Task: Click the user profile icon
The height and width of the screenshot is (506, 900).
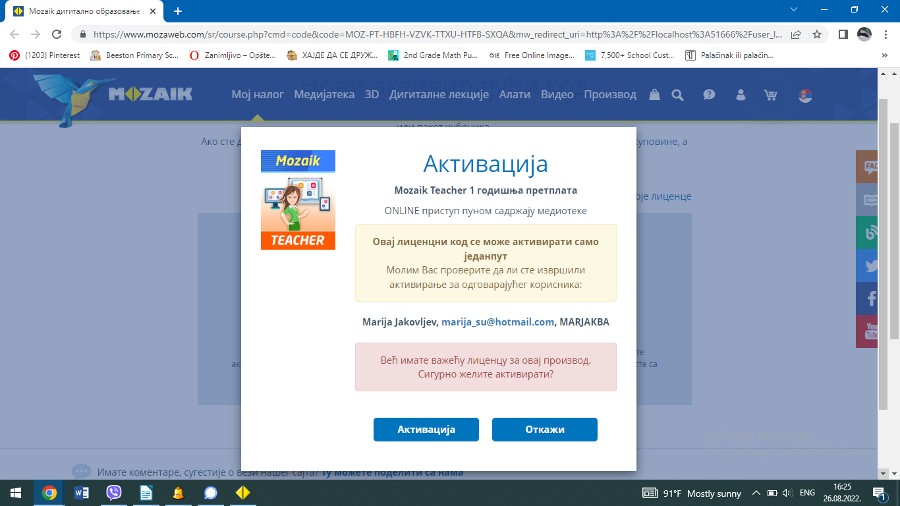Action: click(x=740, y=95)
